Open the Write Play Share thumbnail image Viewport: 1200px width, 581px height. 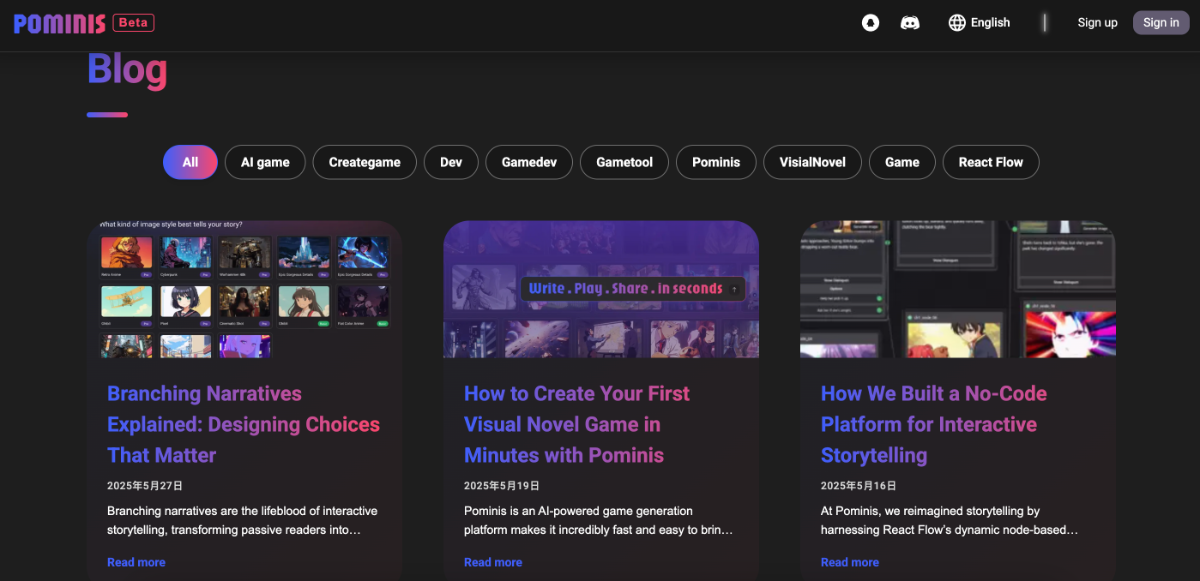point(601,289)
